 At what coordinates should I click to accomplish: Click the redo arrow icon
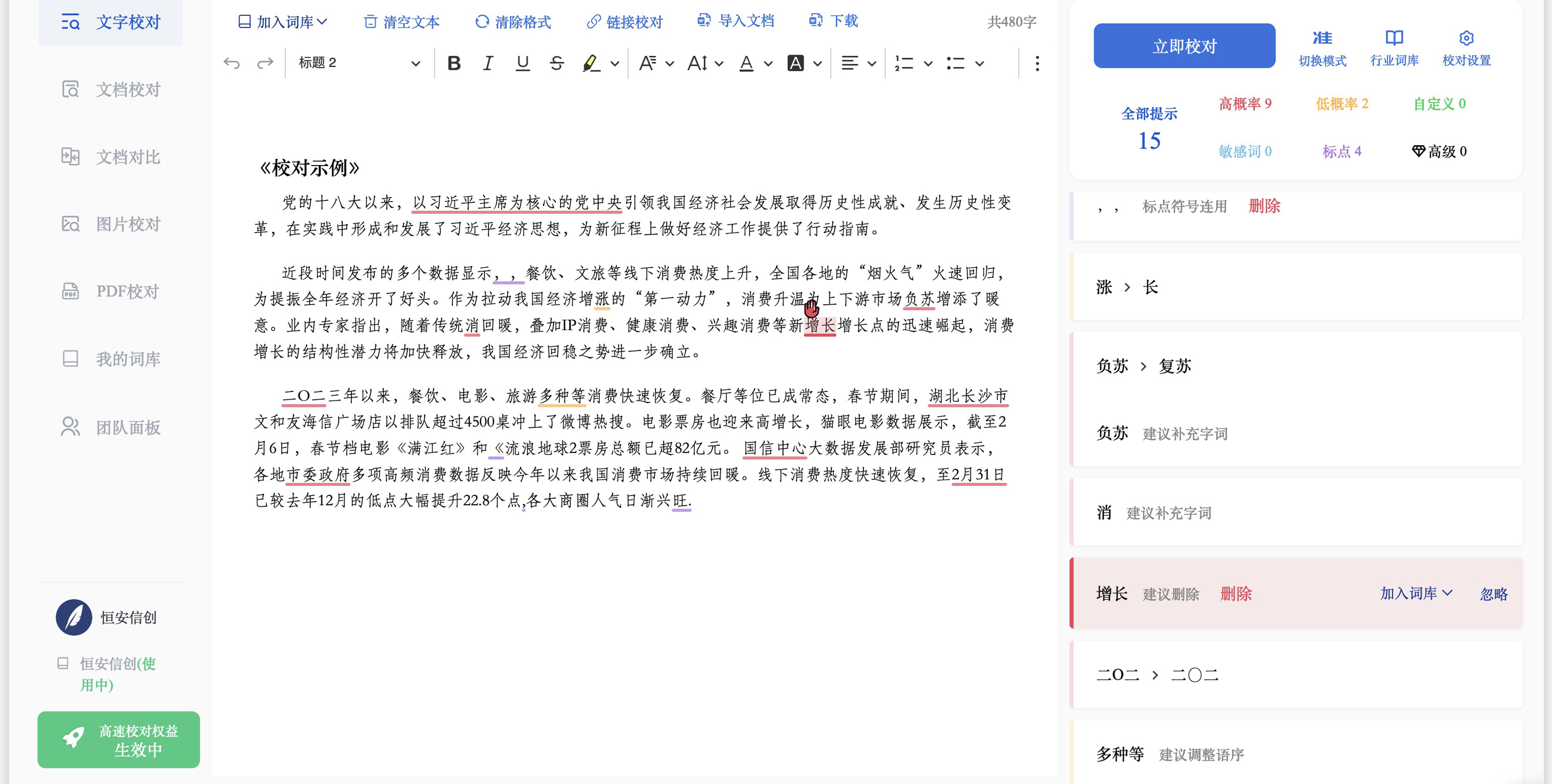click(x=265, y=62)
